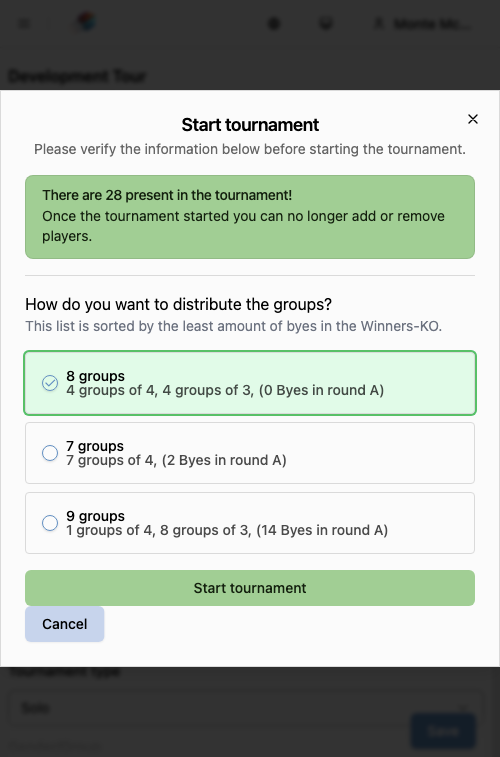Click the colorful app logo in the header
The image size is (500, 757).
point(87,22)
